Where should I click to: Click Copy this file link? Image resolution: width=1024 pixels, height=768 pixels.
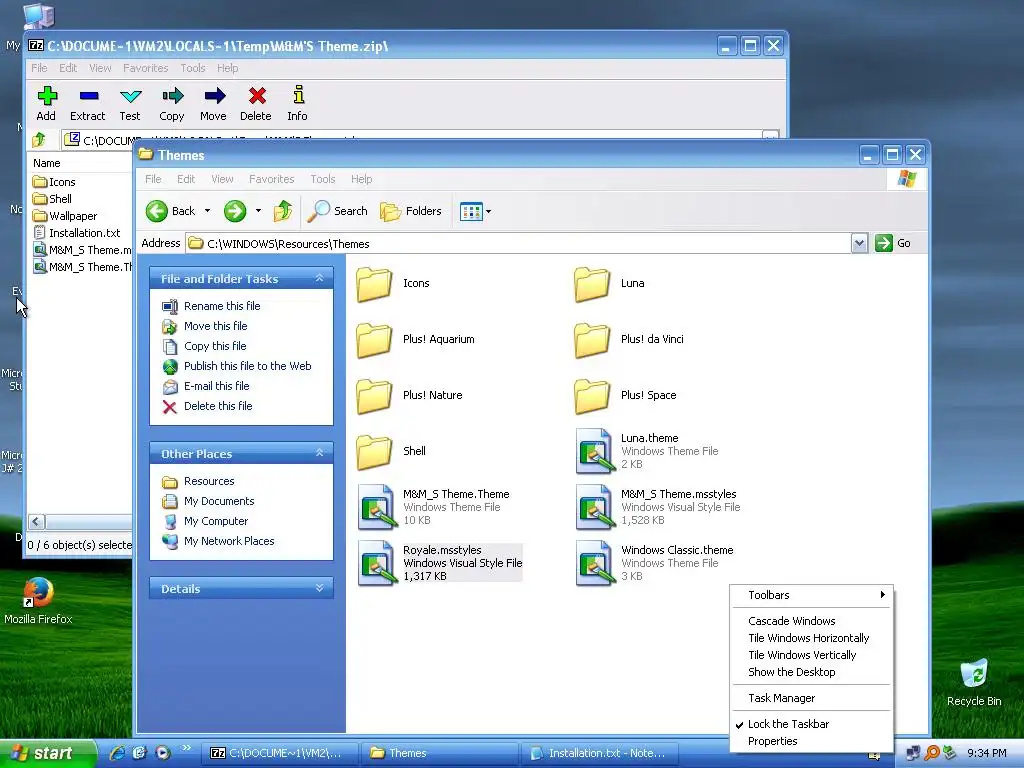[215, 346]
